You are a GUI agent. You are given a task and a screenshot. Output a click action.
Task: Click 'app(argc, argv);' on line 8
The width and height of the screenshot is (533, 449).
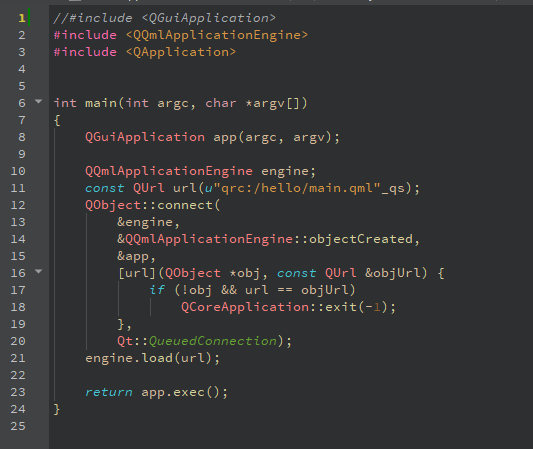click(x=276, y=137)
